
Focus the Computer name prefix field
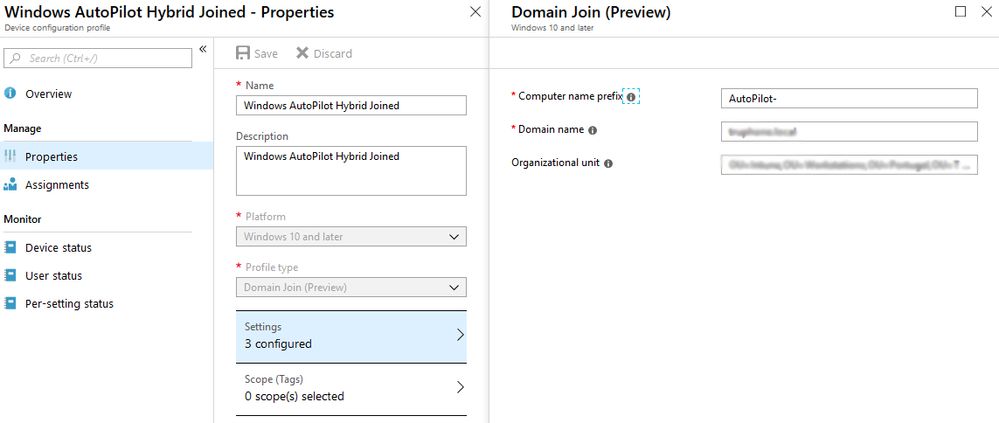pyautogui.click(x=848, y=98)
